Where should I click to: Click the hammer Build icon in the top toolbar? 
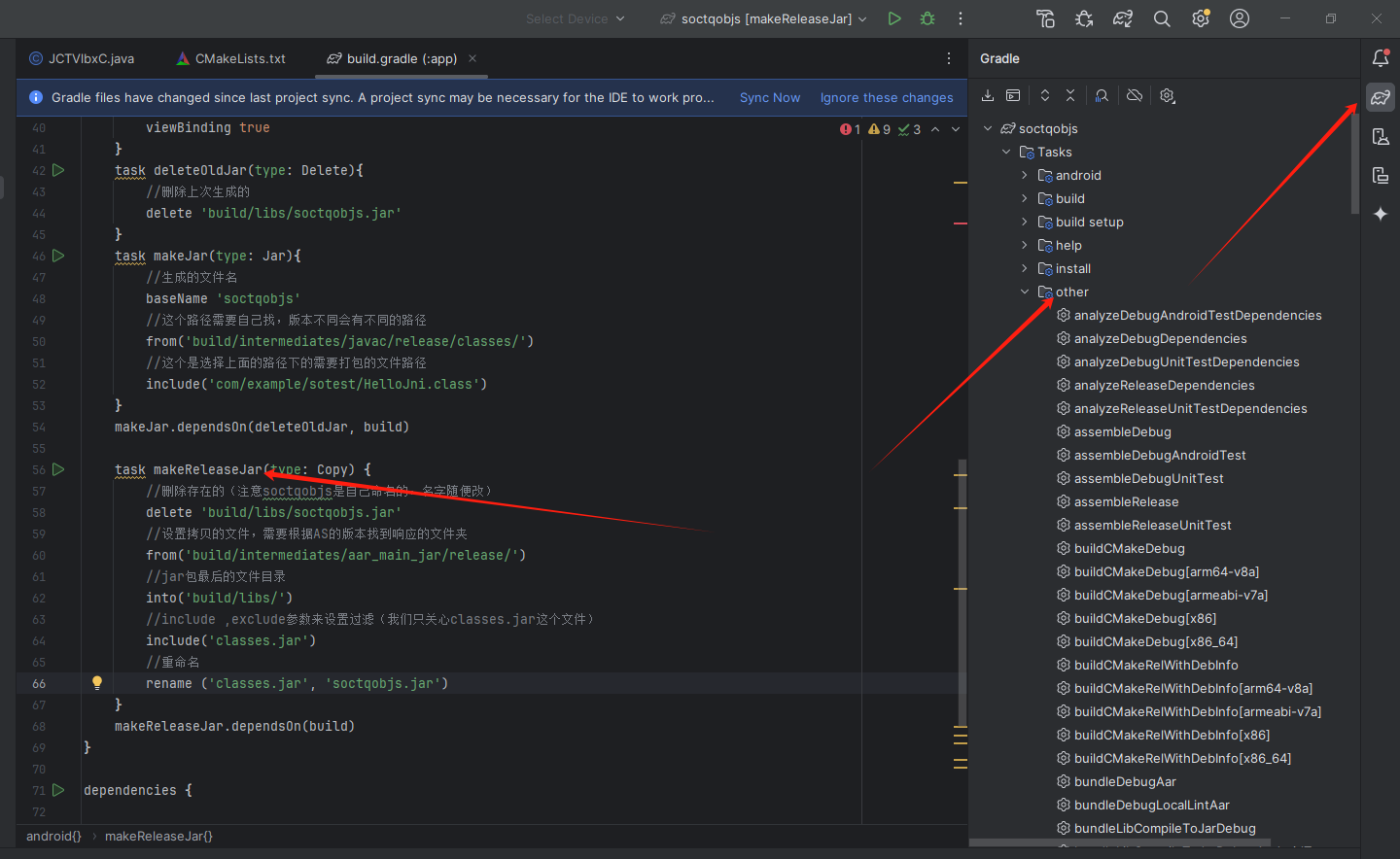pos(1045,18)
